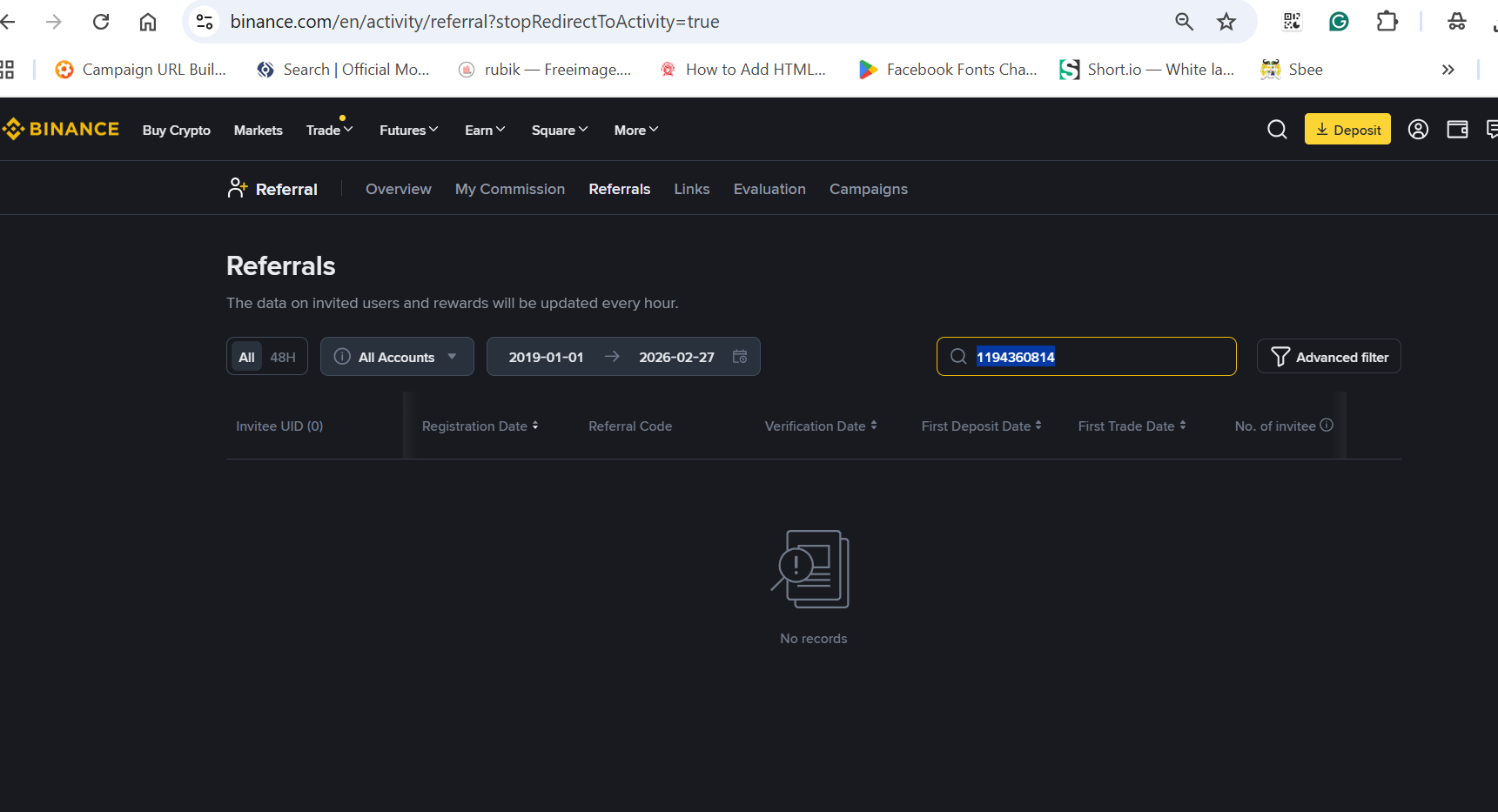Image resolution: width=1498 pixels, height=812 pixels.
Task: Open Campaign URL Builder bookmark
Action: pos(140,70)
